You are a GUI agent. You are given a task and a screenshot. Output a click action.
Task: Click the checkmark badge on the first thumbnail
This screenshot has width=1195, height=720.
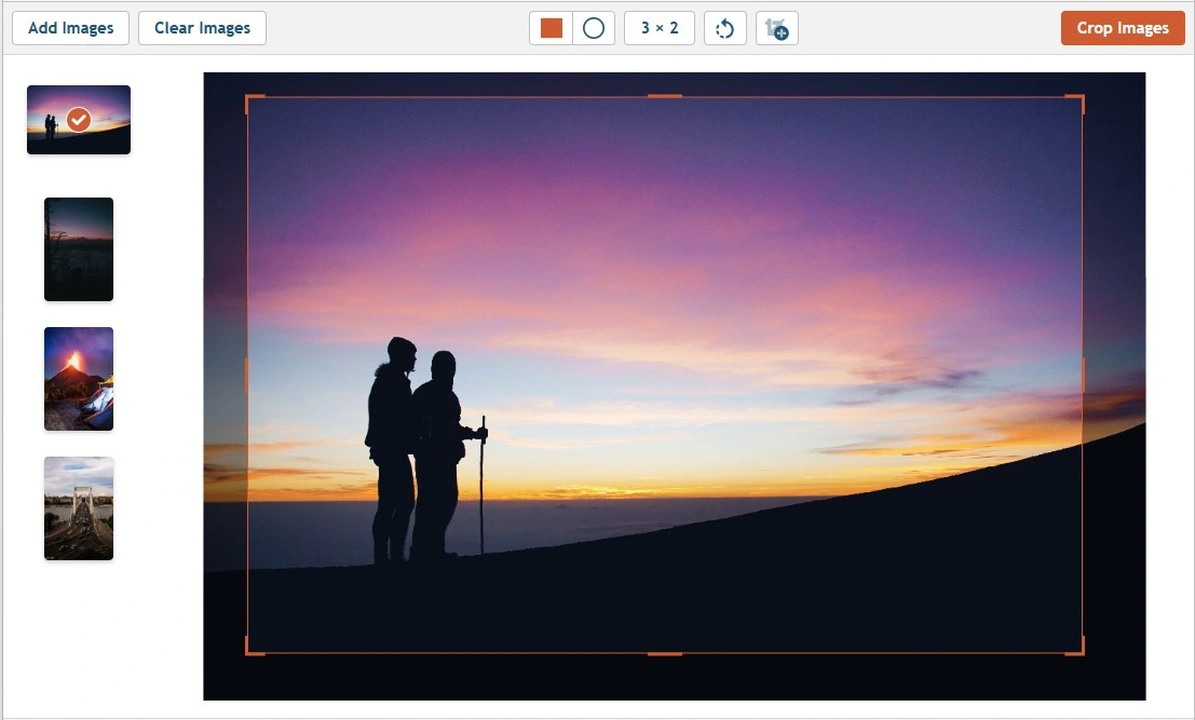pyautogui.click(x=78, y=120)
